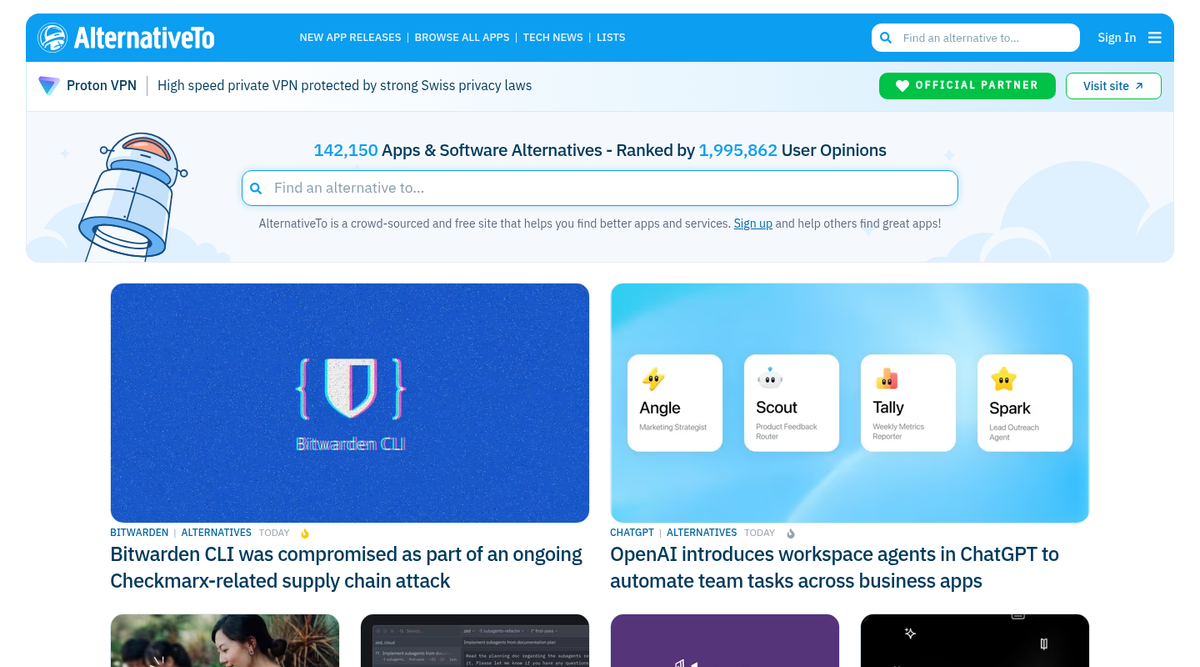Click the Visit site button
Viewport: 1200px width, 667px height.
coord(1113,86)
